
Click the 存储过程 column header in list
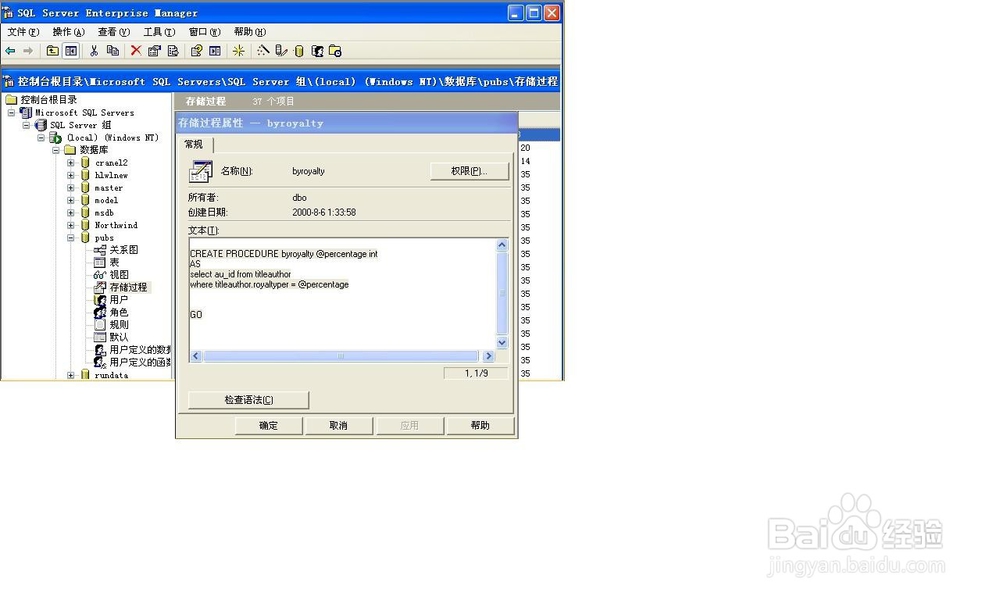pos(205,101)
